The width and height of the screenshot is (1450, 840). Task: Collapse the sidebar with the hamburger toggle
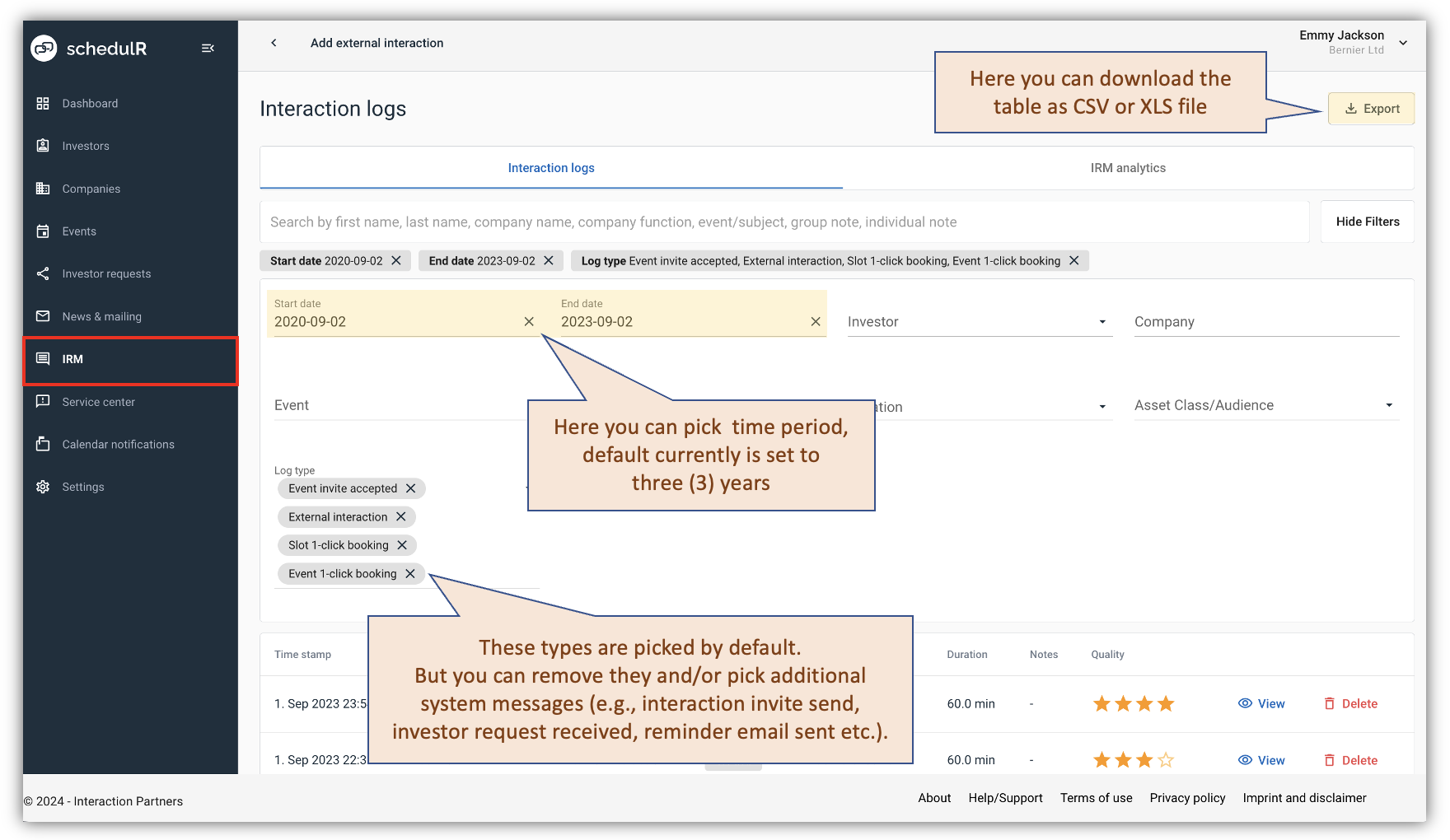(208, 48)
